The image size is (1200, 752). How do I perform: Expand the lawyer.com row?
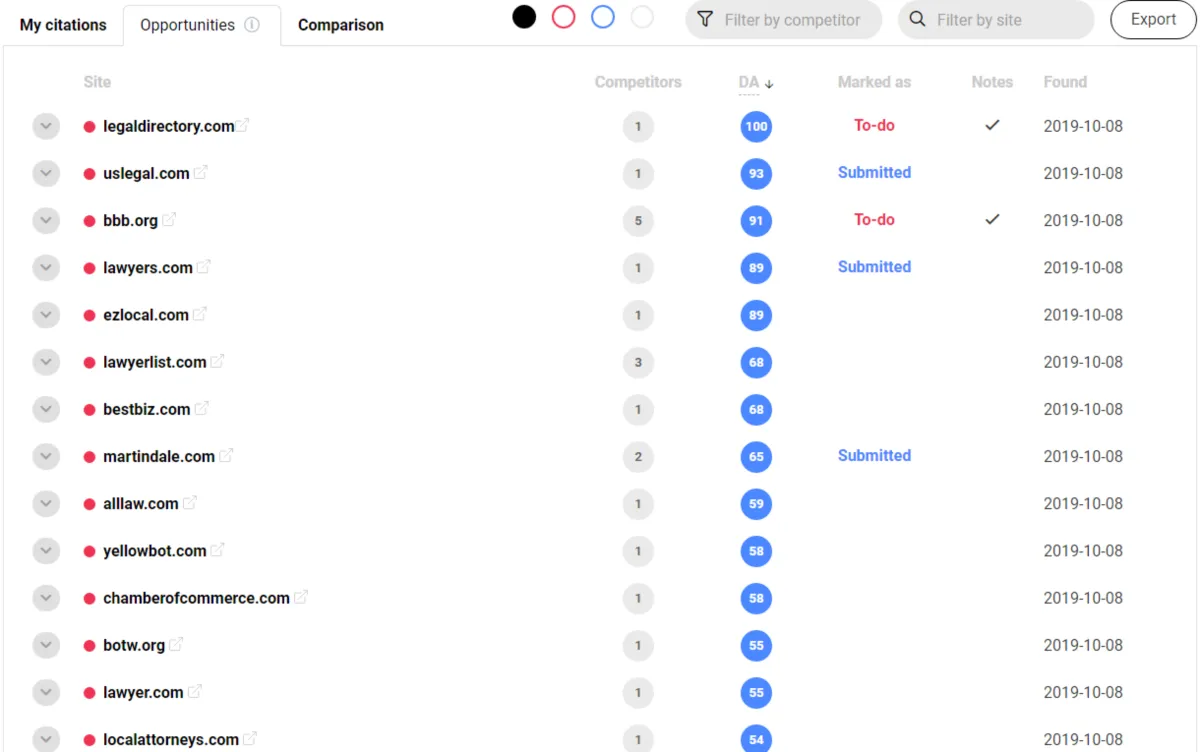[46, 692]
